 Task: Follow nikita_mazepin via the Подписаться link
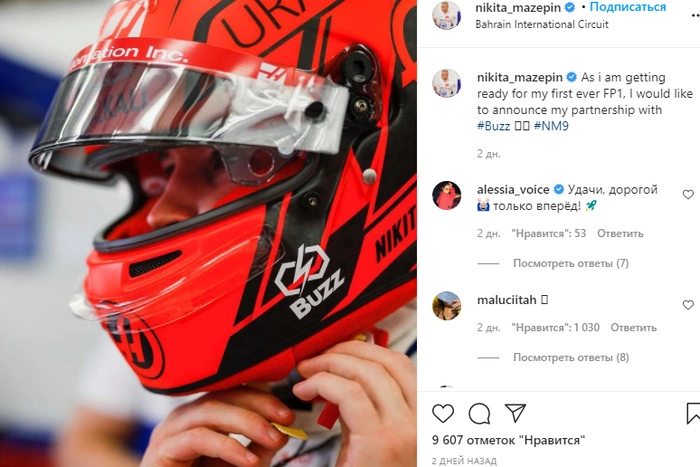tap(628, 7)
